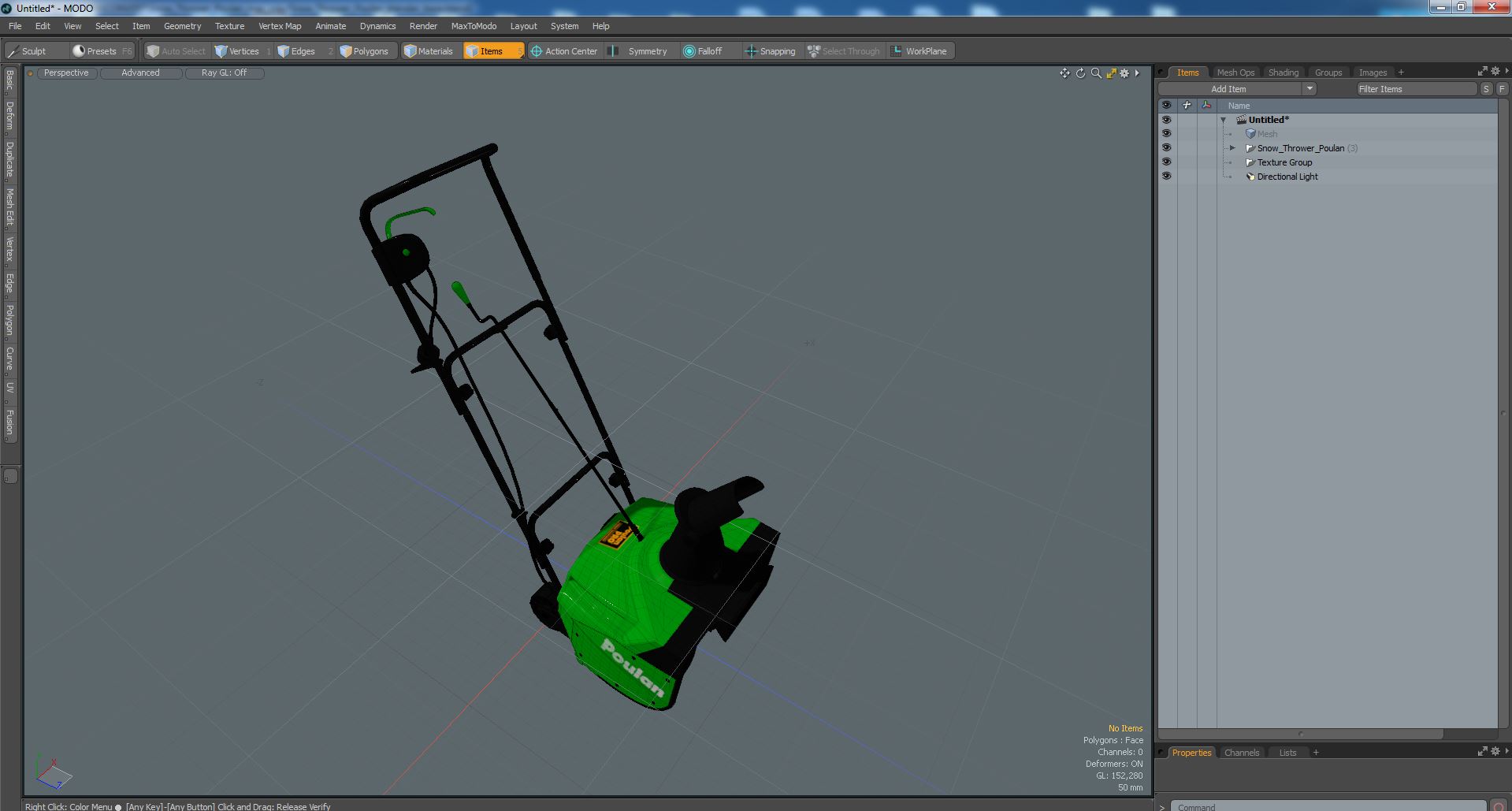
Task: Toggle visibility of Snow_Thrower_Poulan
Action: [1166, 148]
